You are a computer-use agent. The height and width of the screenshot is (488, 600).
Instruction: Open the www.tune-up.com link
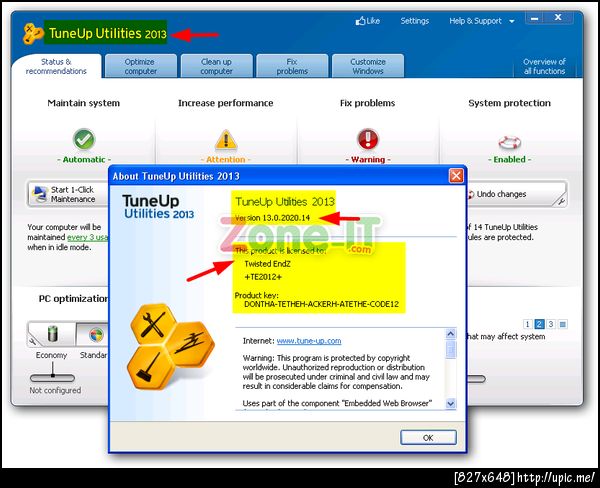click(x=309, y=341)
